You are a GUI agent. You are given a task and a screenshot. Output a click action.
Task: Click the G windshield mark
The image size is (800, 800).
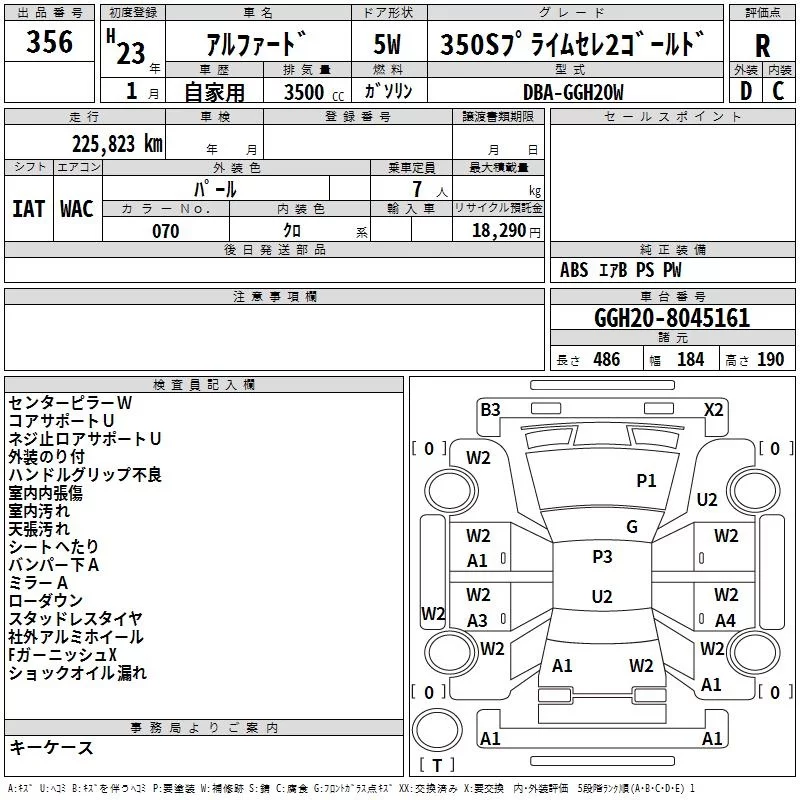(x=632, y=527)
